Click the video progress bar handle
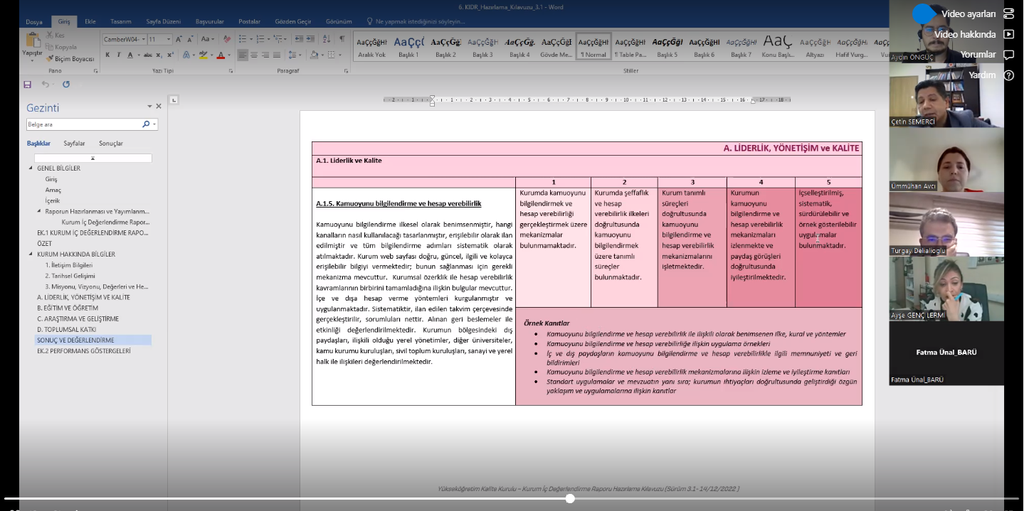 570,498
